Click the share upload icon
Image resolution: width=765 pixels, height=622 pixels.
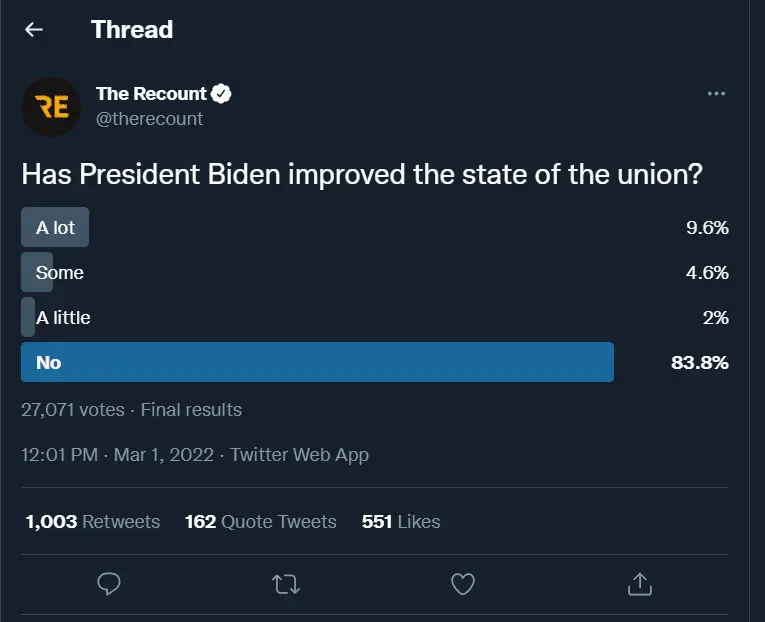tap(639, 583)
